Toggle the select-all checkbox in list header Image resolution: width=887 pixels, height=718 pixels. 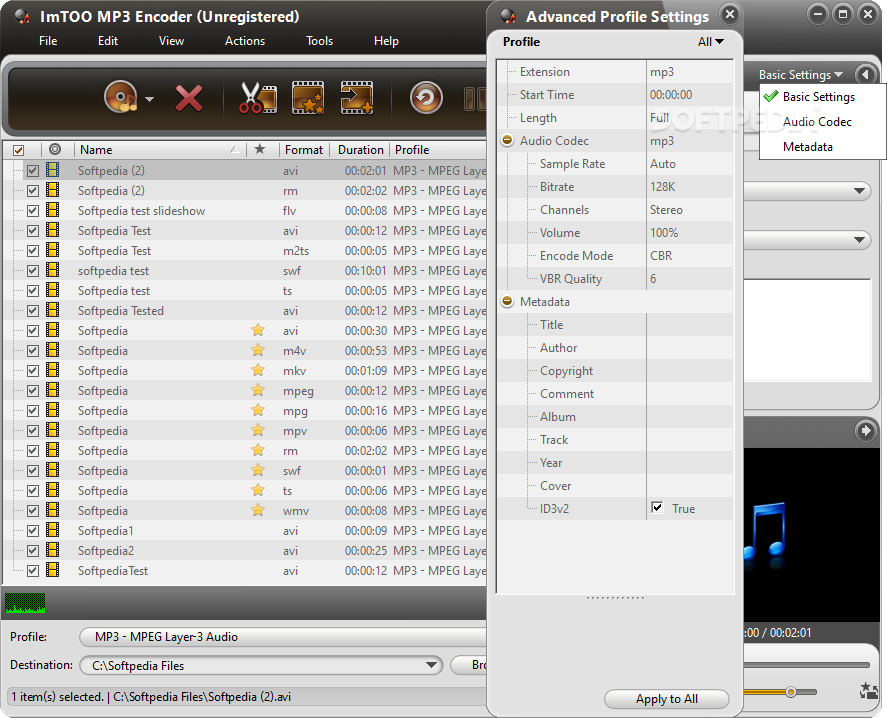[19, 150]
